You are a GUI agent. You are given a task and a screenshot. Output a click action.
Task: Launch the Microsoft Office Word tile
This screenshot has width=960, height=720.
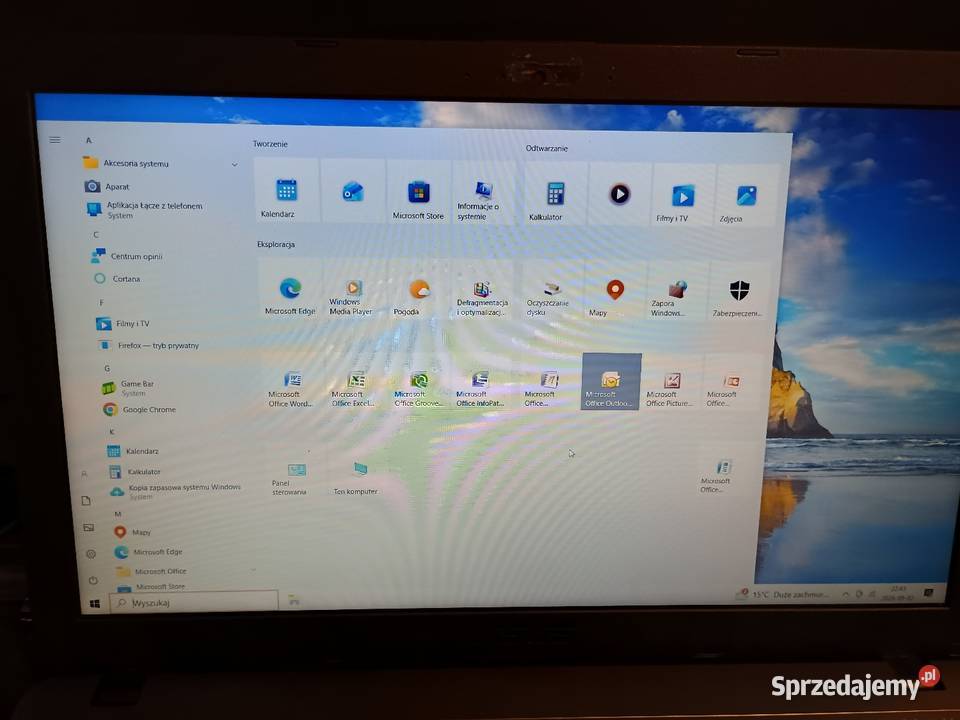point(291,381)
